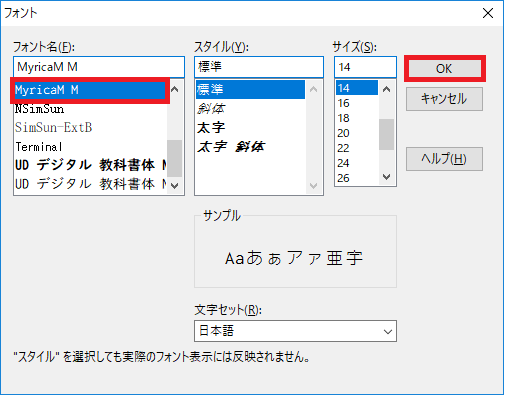Viewport: 506px width, 398px height.
Task: Click the font list scrollbar thumb
Action: point(175,158)
